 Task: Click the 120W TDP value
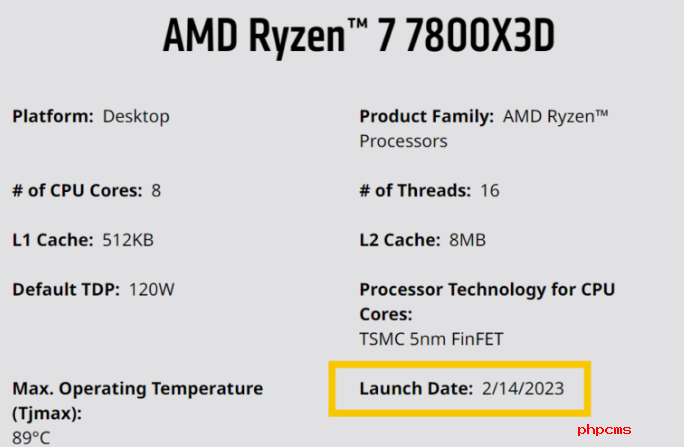[151, 290]
